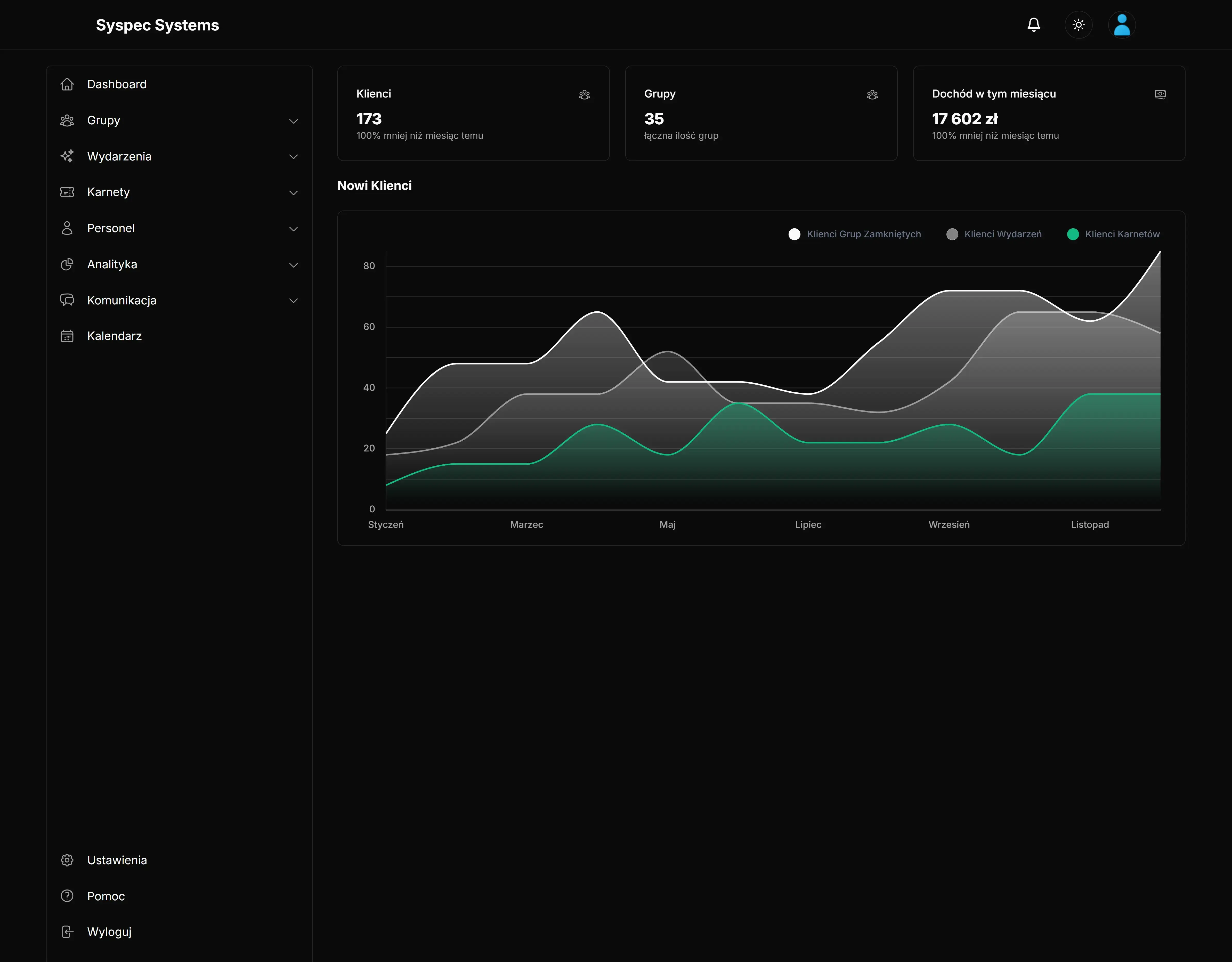Click the Pomoc question mark icon
Image resolution: width=1232 pixels, height=962 pixels.
click(x=67, y=896)
